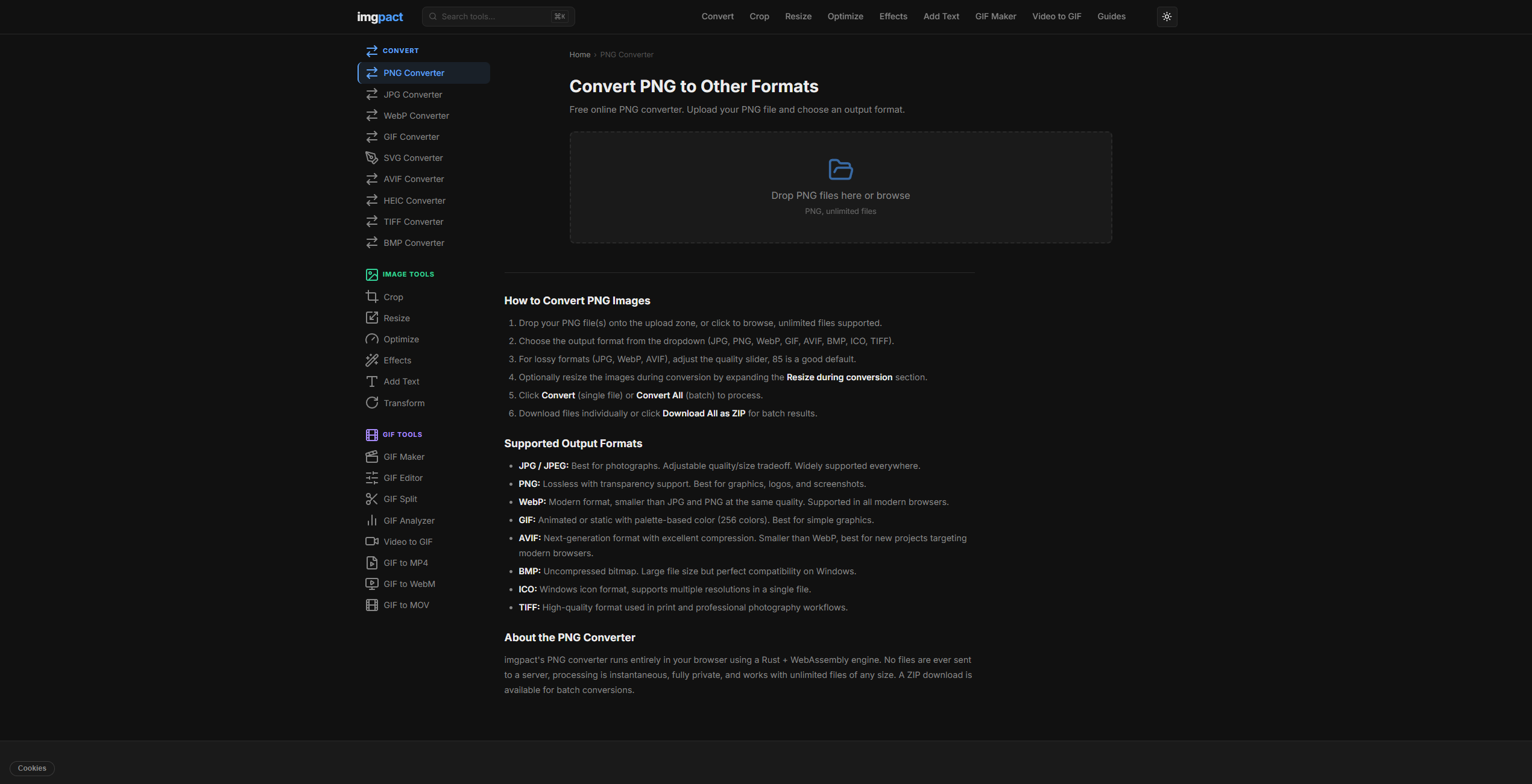Click the search magnifier icon

[x=433, y=16]
